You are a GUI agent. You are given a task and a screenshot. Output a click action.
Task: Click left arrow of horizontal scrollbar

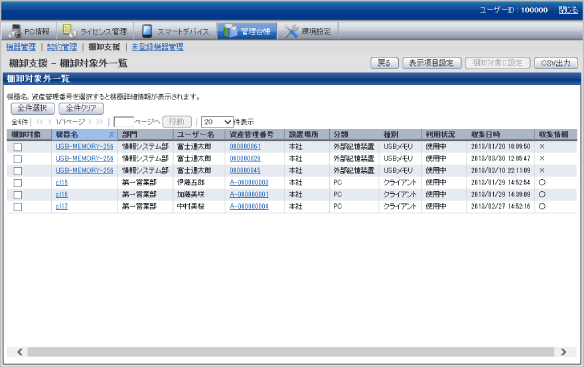point(20,352)
